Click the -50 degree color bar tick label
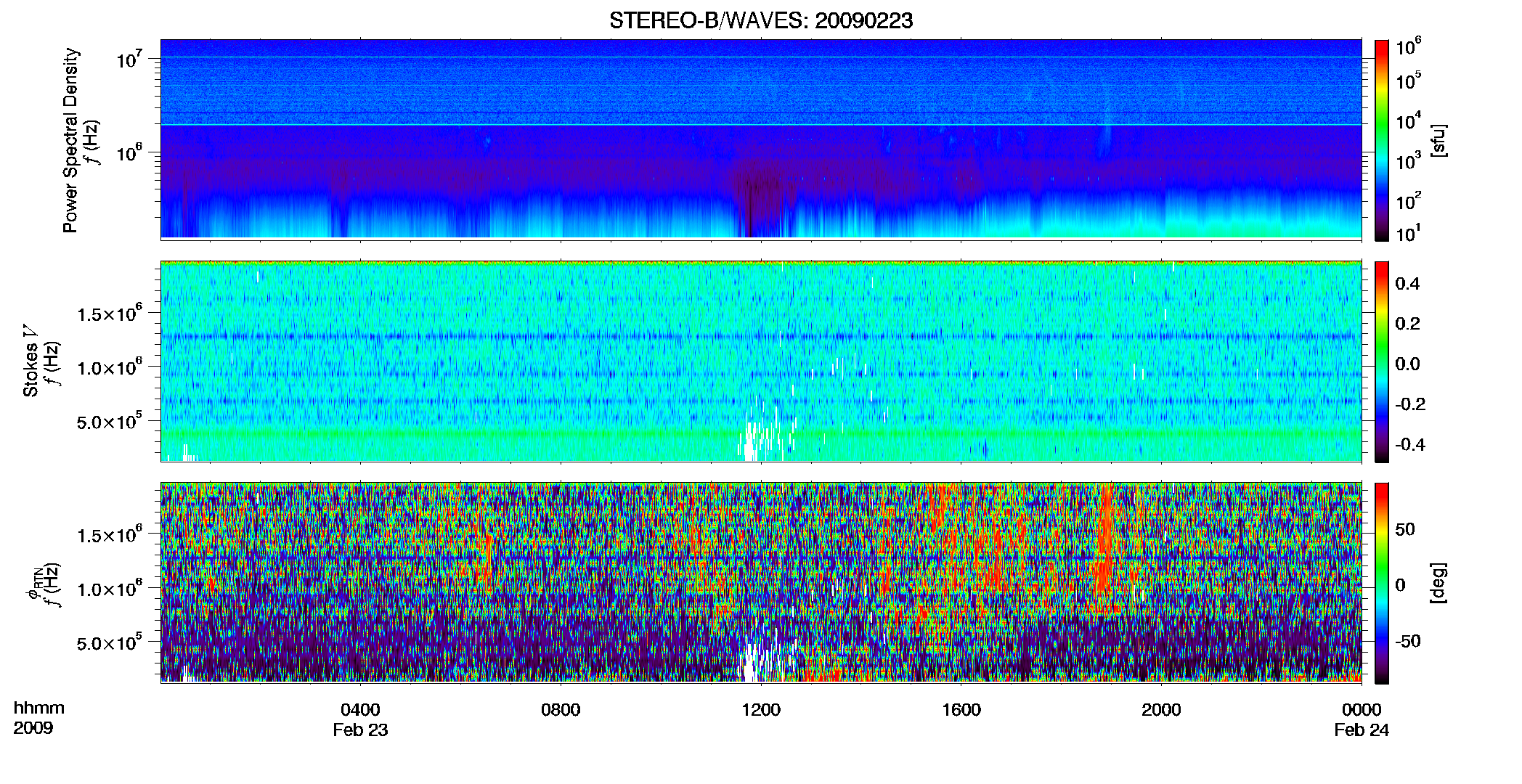 pos(1407,641)
